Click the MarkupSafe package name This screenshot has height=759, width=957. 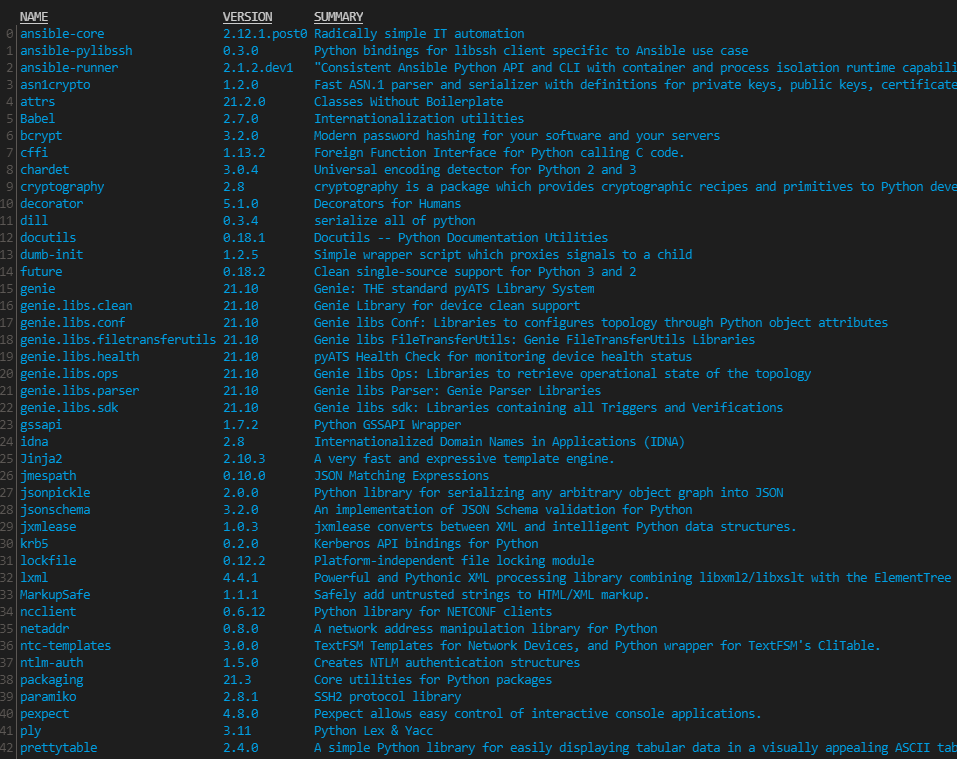[x=55, y=595]
